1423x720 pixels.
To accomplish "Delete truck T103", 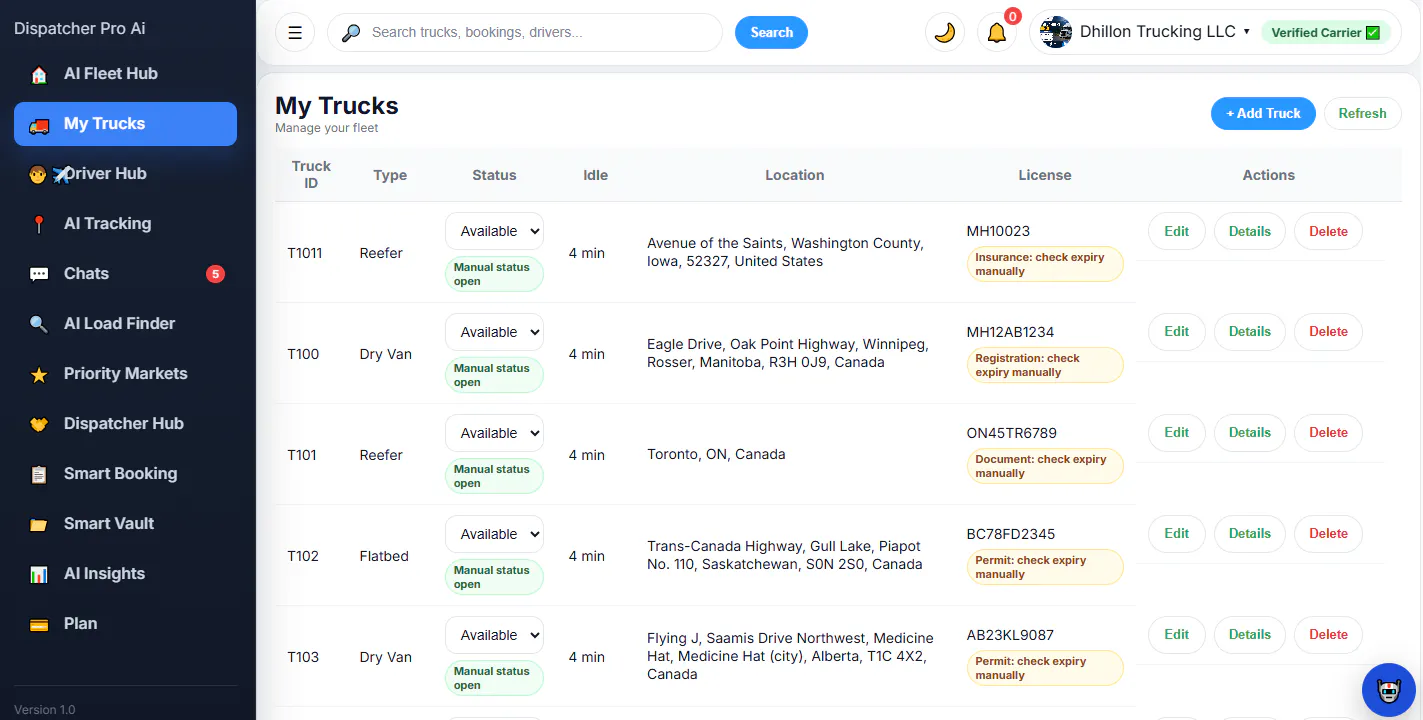I will coord(1328,635).
